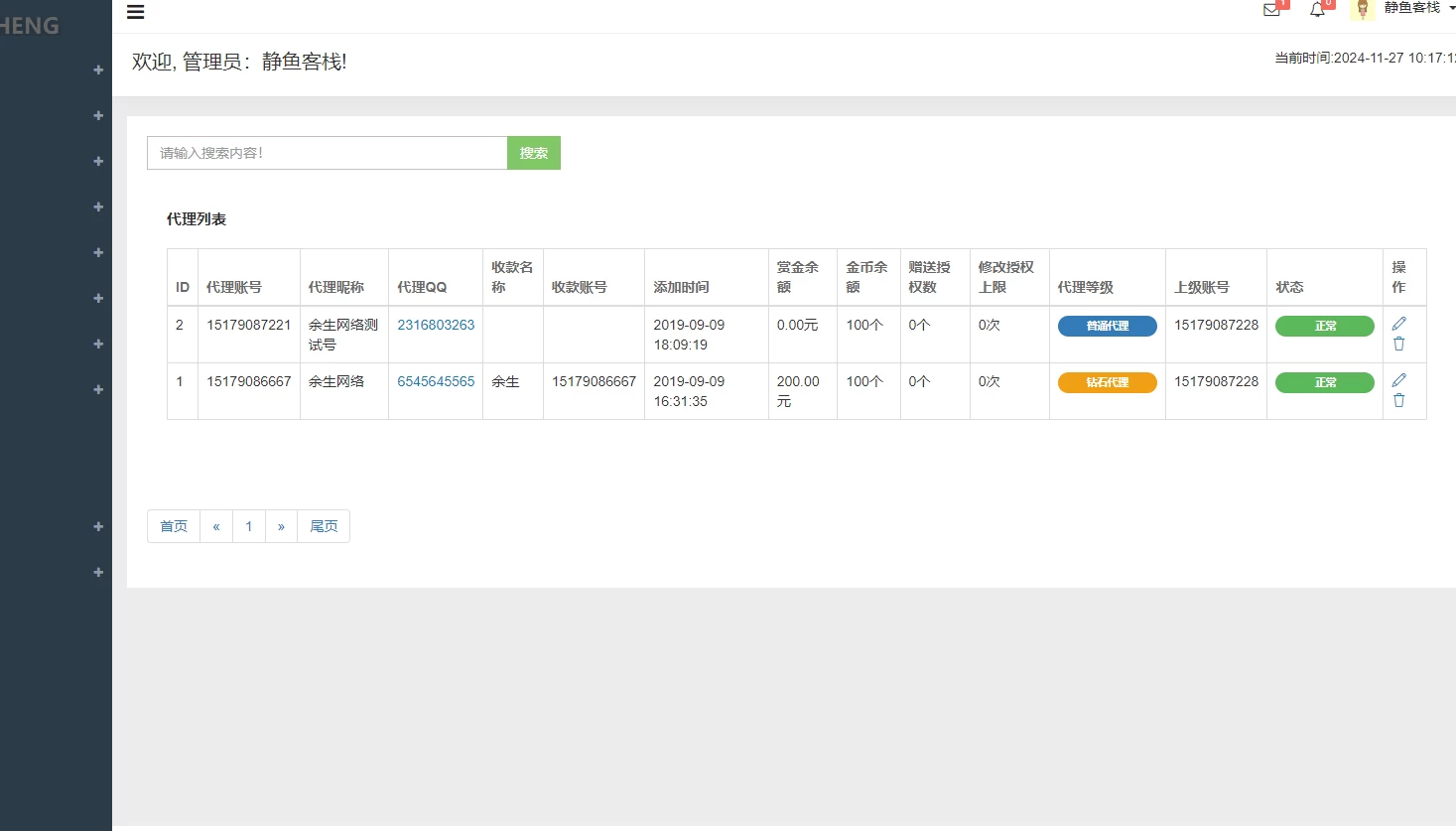Click the hamburger menu icon
The height and width of the screenshot is (831, 1456).
pyautogui.click(x=136, y=12)
